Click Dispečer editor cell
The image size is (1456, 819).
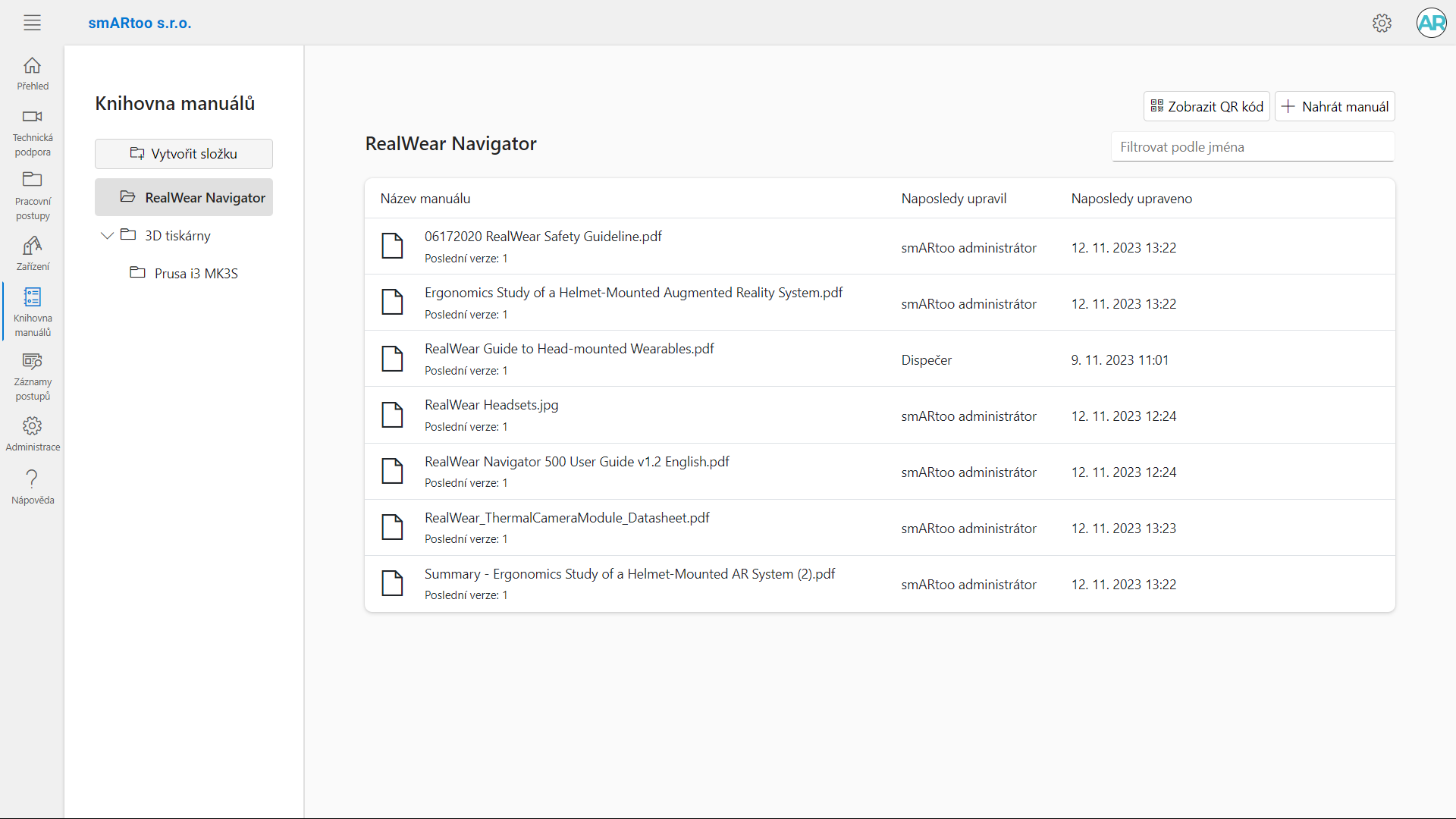pyautogui.click(x=926, y=360)
